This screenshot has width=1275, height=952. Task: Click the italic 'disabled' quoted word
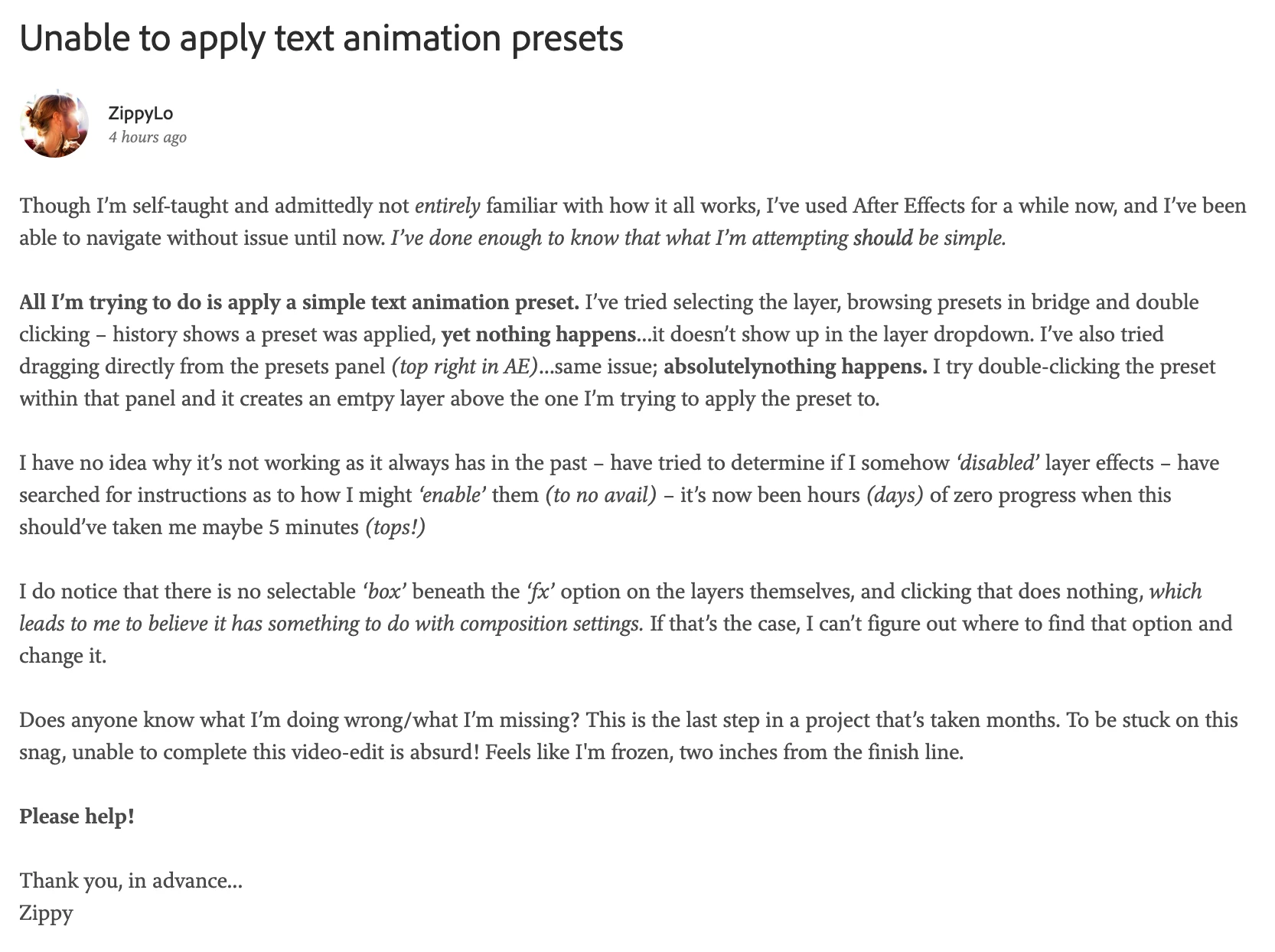[998, 463]
